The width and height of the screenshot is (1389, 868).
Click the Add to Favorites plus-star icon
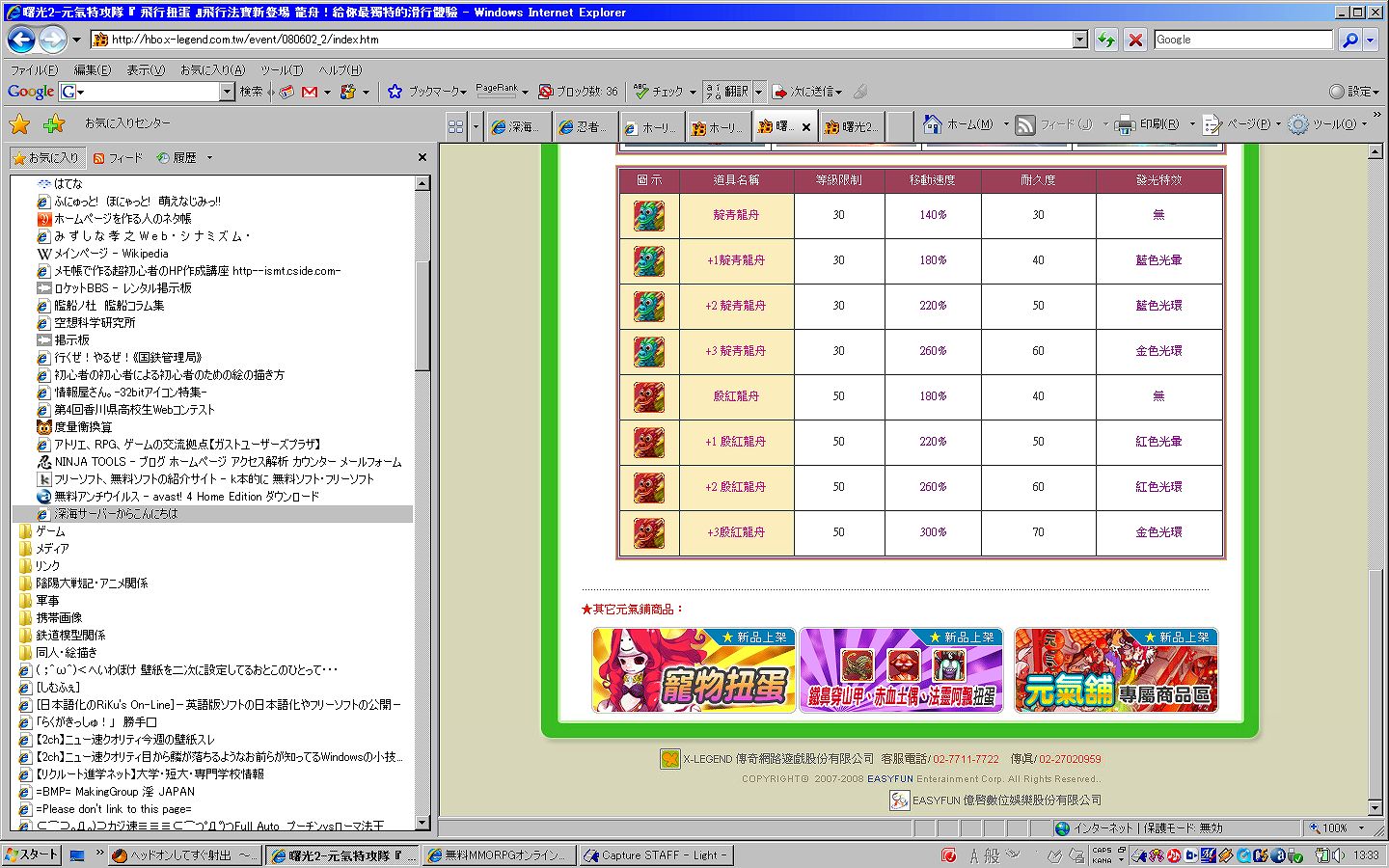[x=54, y=123]
